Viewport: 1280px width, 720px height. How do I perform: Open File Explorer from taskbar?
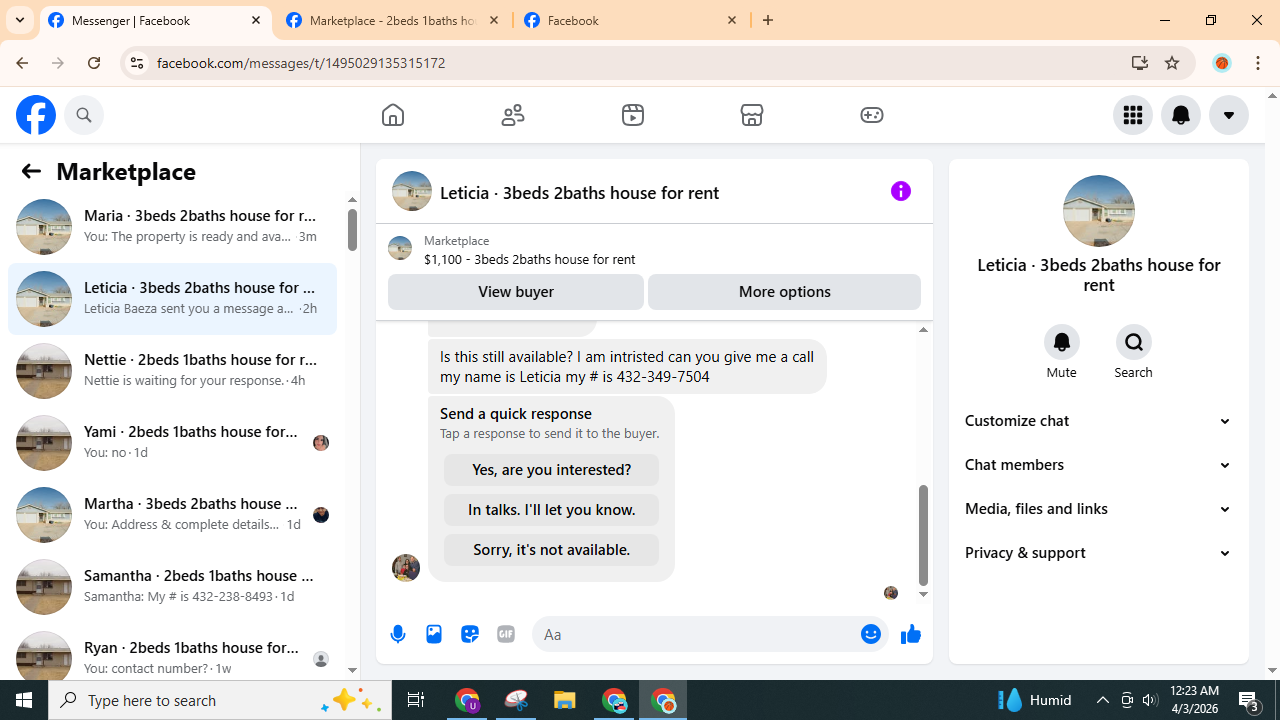[565, 700]
